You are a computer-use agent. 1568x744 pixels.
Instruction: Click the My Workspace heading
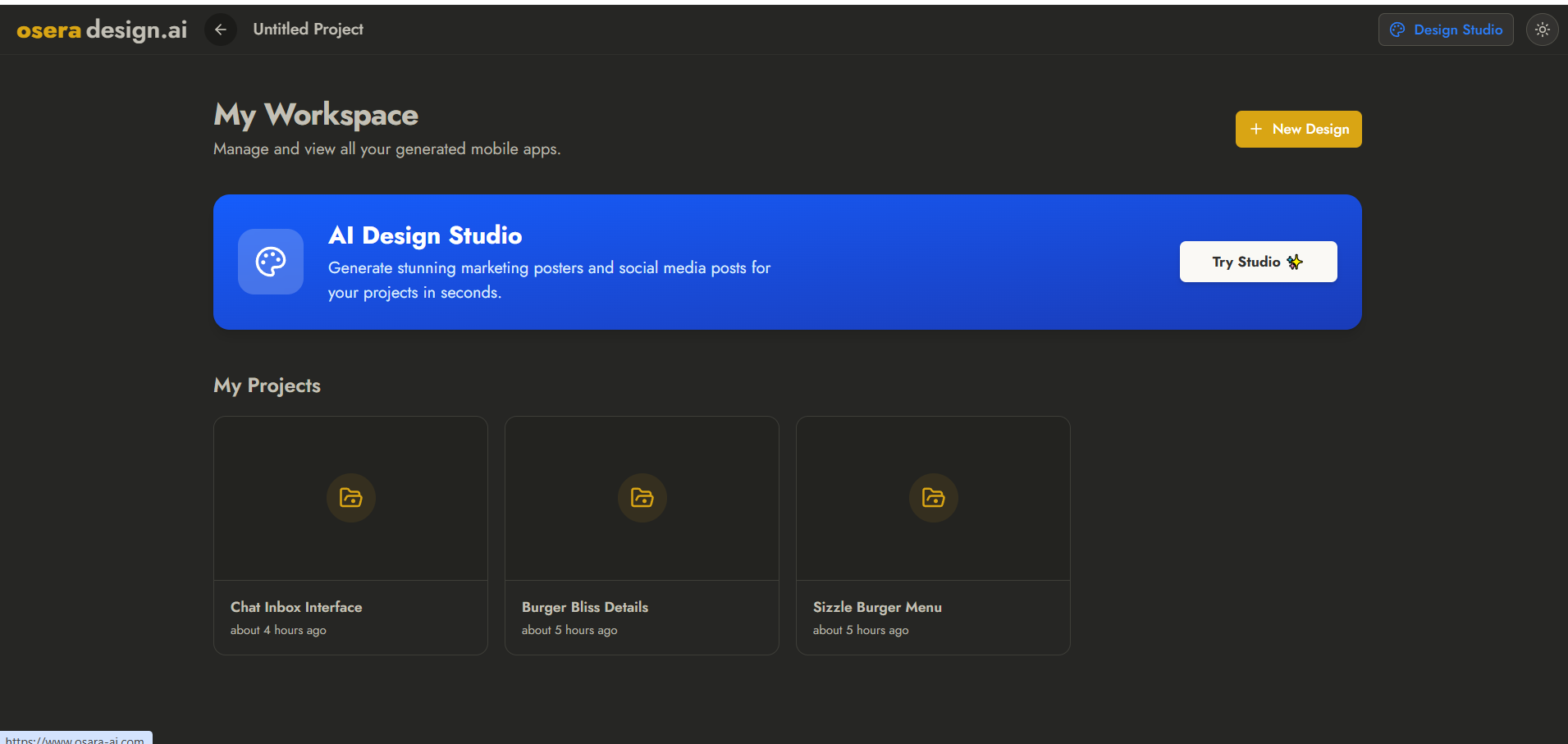(316, 115)
